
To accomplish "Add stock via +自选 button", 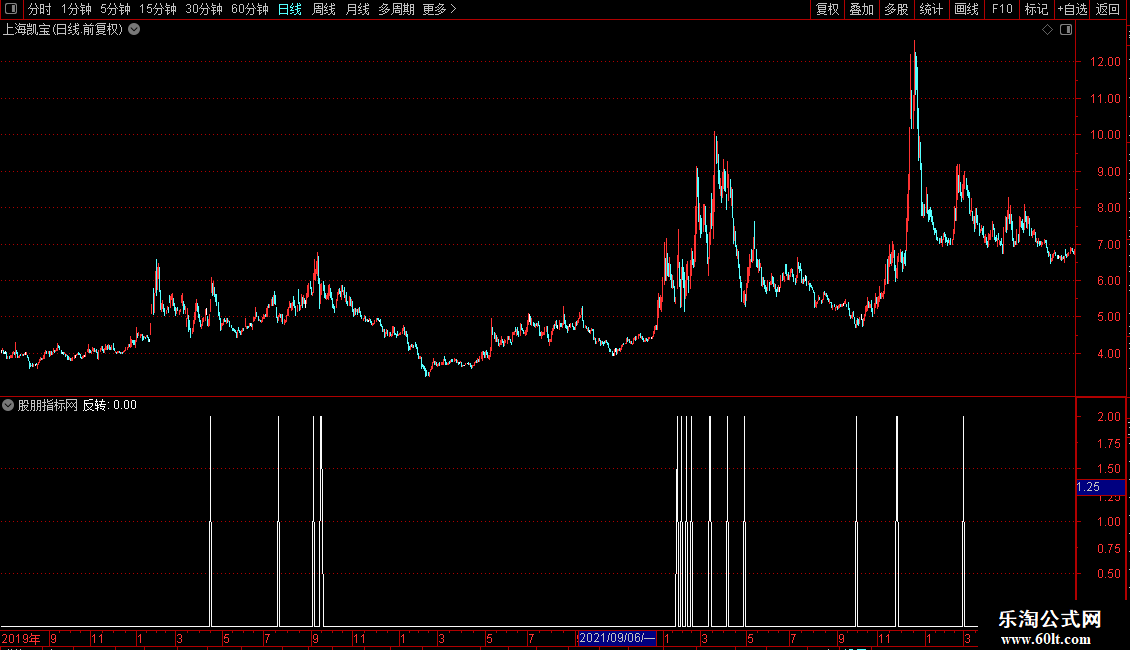I will 1072,9.
